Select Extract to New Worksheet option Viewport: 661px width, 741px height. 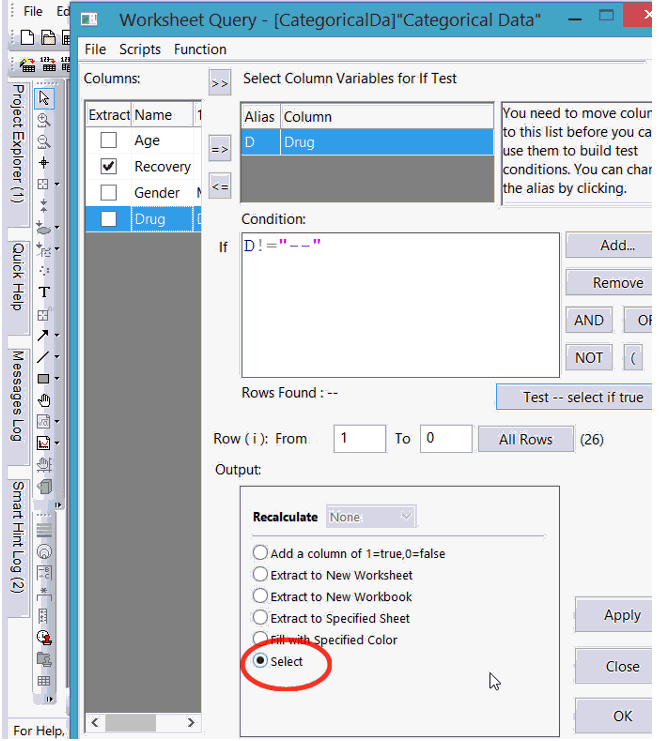[261, 575]
